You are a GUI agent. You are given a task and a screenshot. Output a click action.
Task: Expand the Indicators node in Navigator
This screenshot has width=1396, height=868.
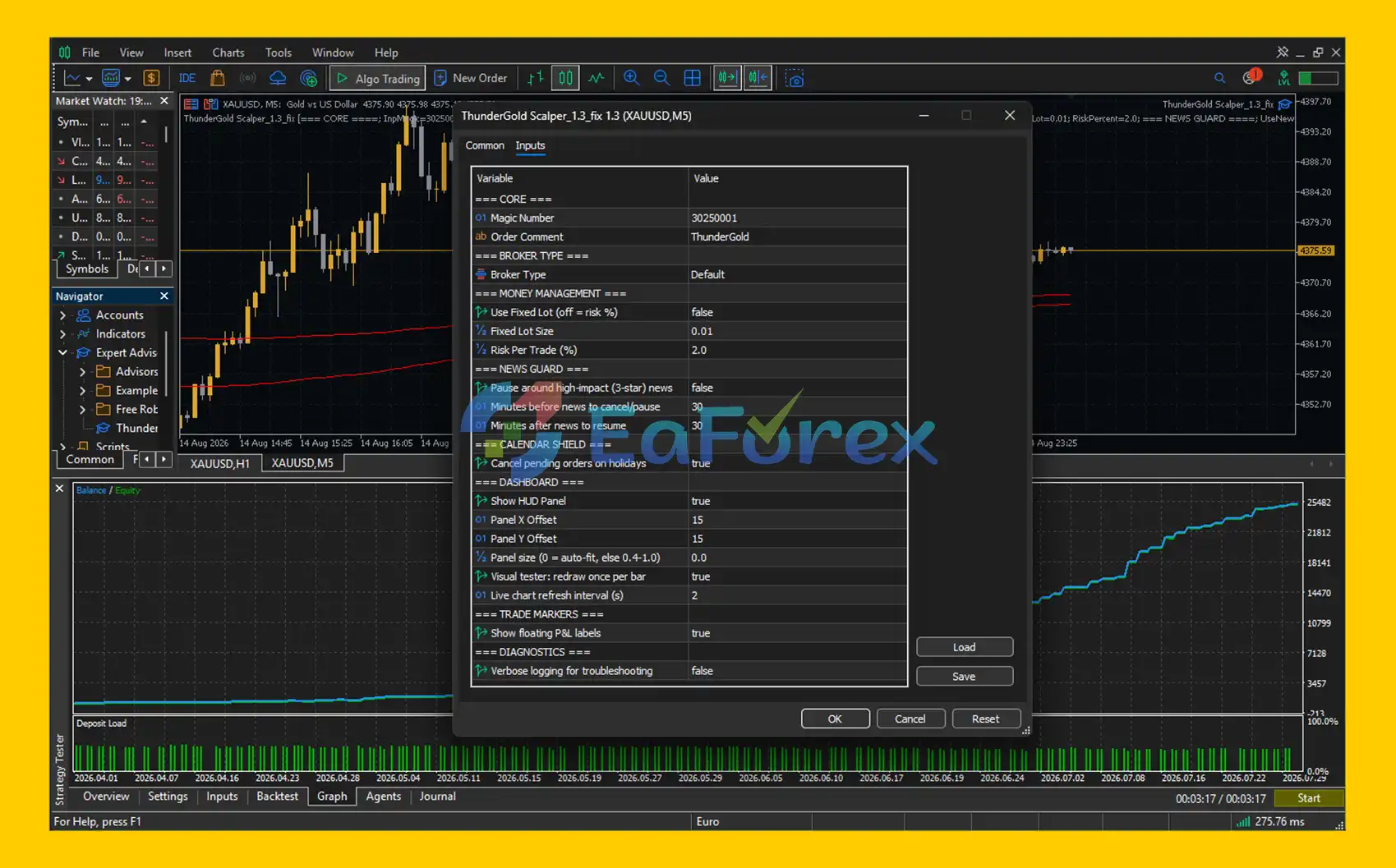click(62, 333)
